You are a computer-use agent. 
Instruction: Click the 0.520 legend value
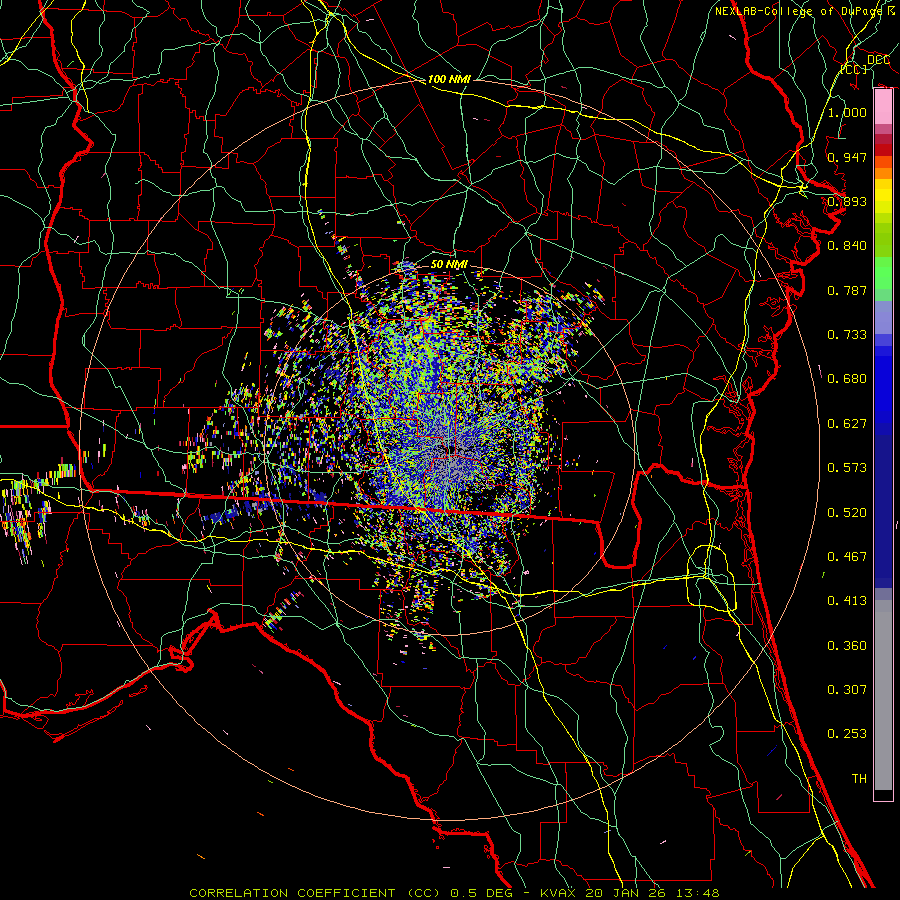pos(847,512)
